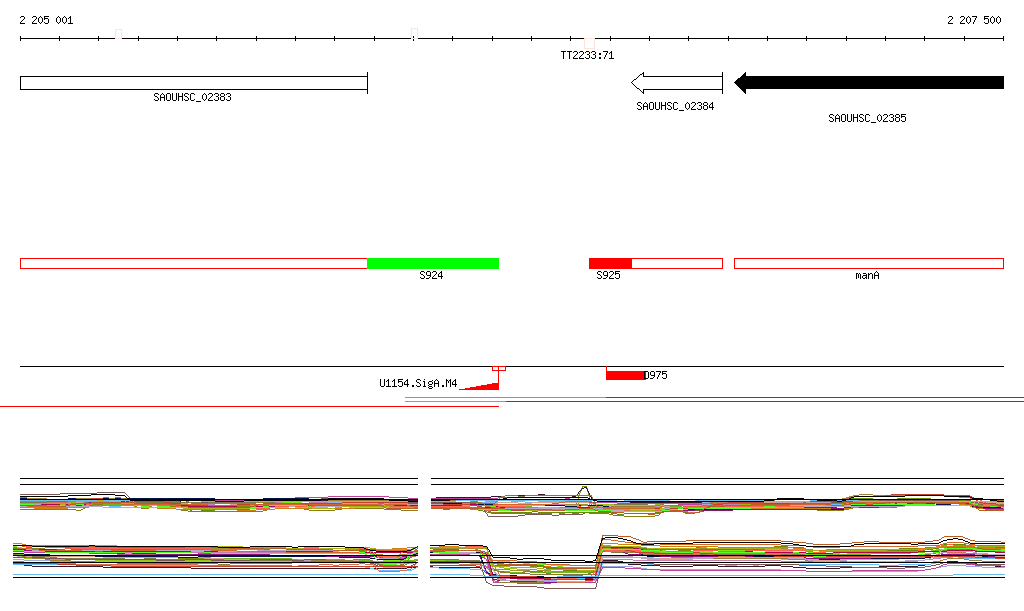1024x611 pixels.
Task: Click the olive peak in the upper right expression plot
Action: (x=584, y=493)
